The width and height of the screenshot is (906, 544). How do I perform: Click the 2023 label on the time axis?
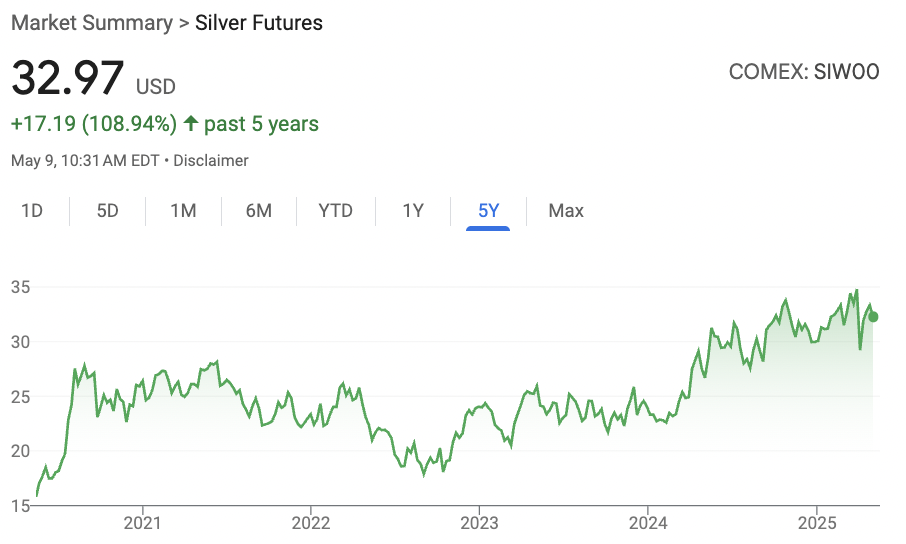(x=479, y=523)
